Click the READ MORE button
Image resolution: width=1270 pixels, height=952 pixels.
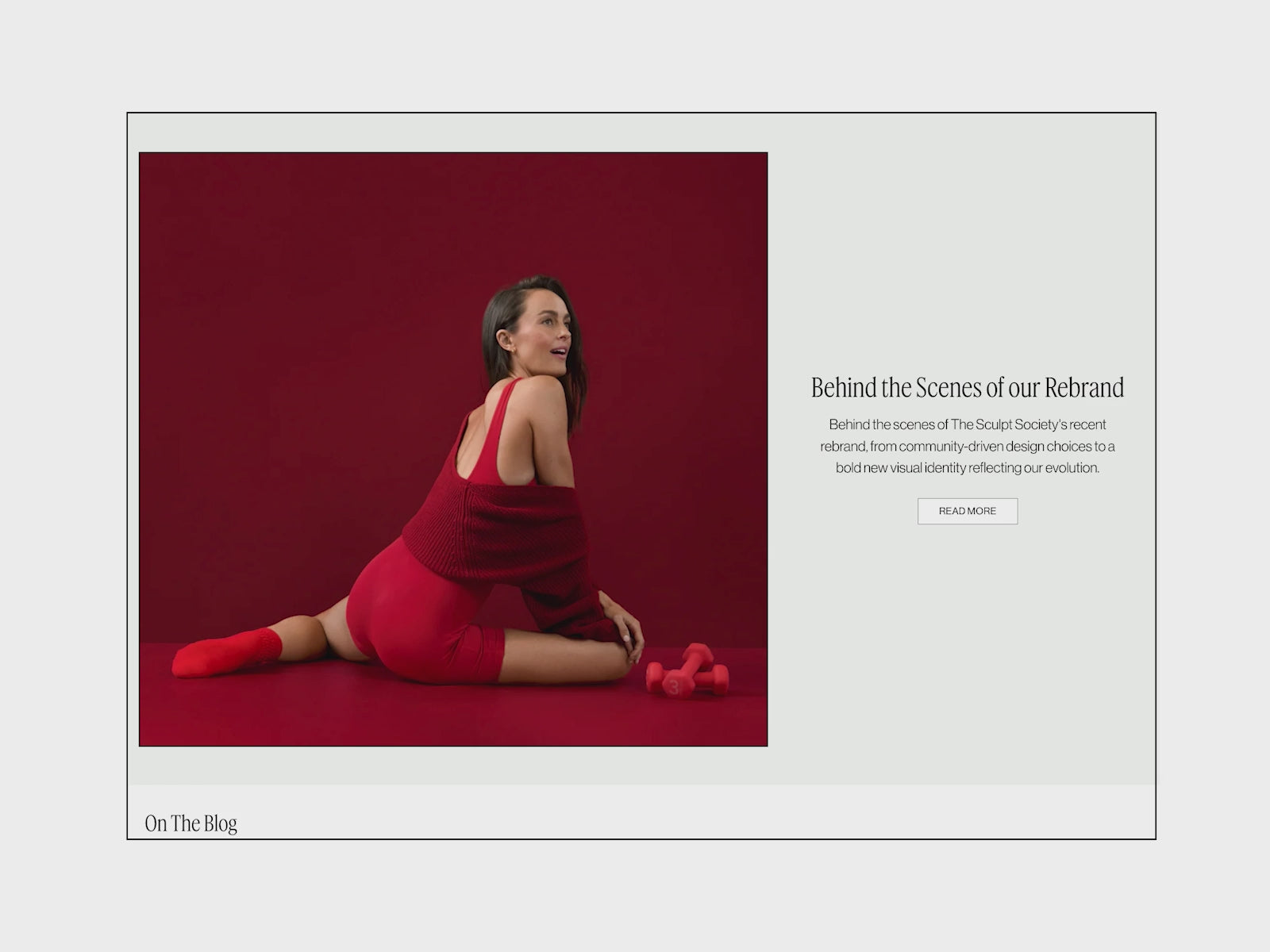pyautogui.click(x=968, y=511)
